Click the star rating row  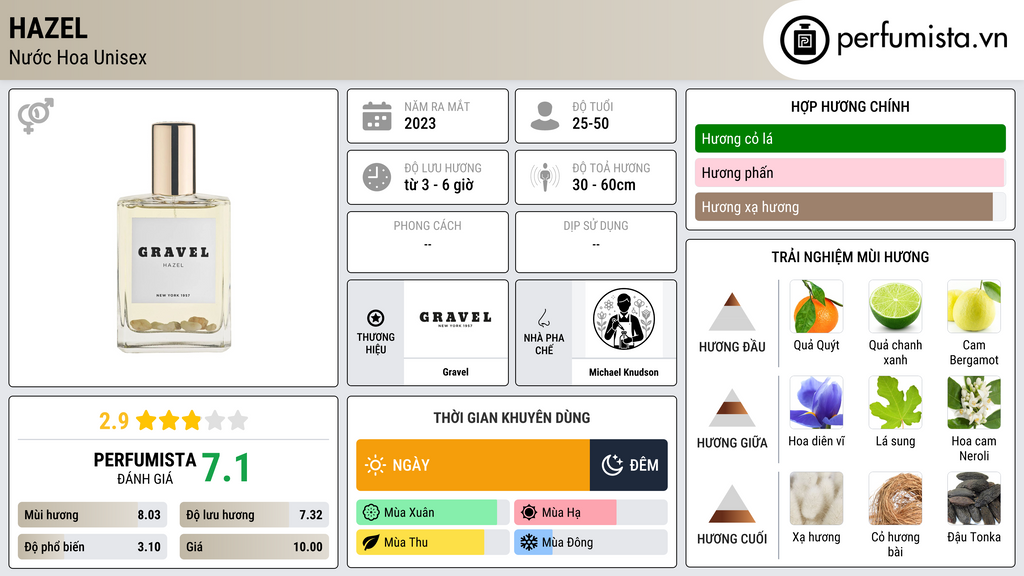[x=192, y=421]
